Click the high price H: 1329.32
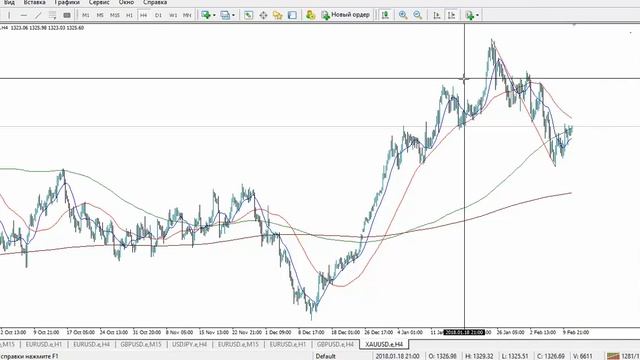The height and width of the screenshot is (360, 640). click(x=479, y=356)
